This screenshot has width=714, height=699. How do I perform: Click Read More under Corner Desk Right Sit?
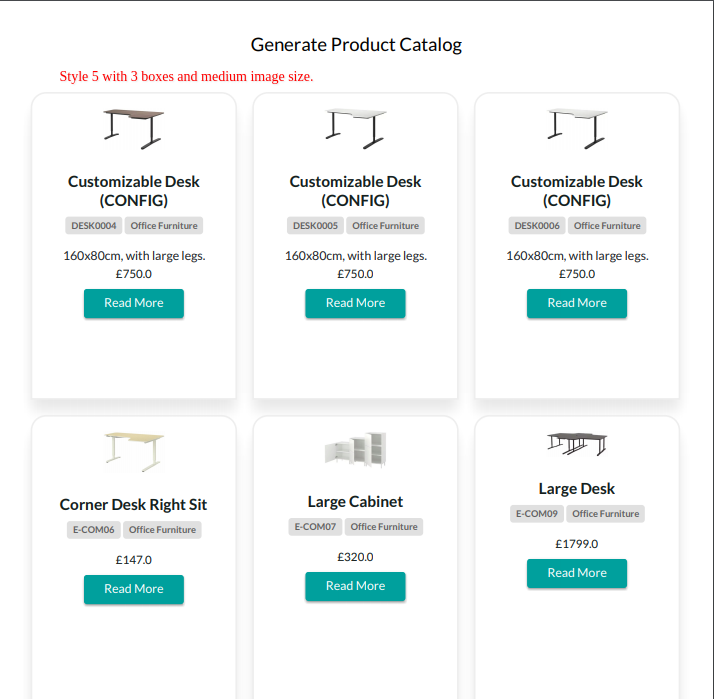point(134,589)
